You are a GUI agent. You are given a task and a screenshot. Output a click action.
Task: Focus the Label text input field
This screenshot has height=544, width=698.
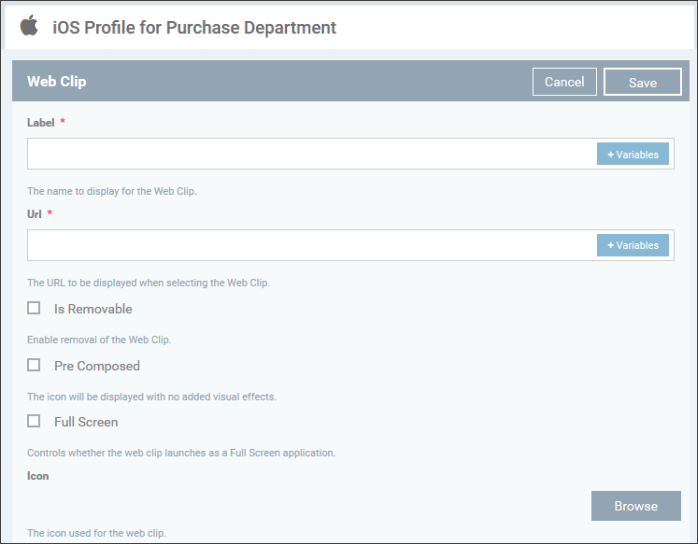(x=312, y=154)
